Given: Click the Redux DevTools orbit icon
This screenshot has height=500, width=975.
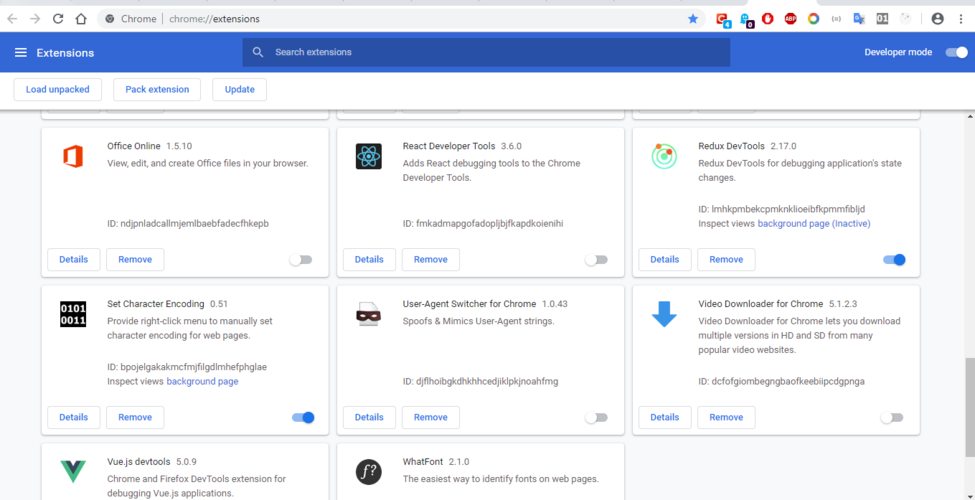Looking at the screenshot, I should tap(663, 156).
